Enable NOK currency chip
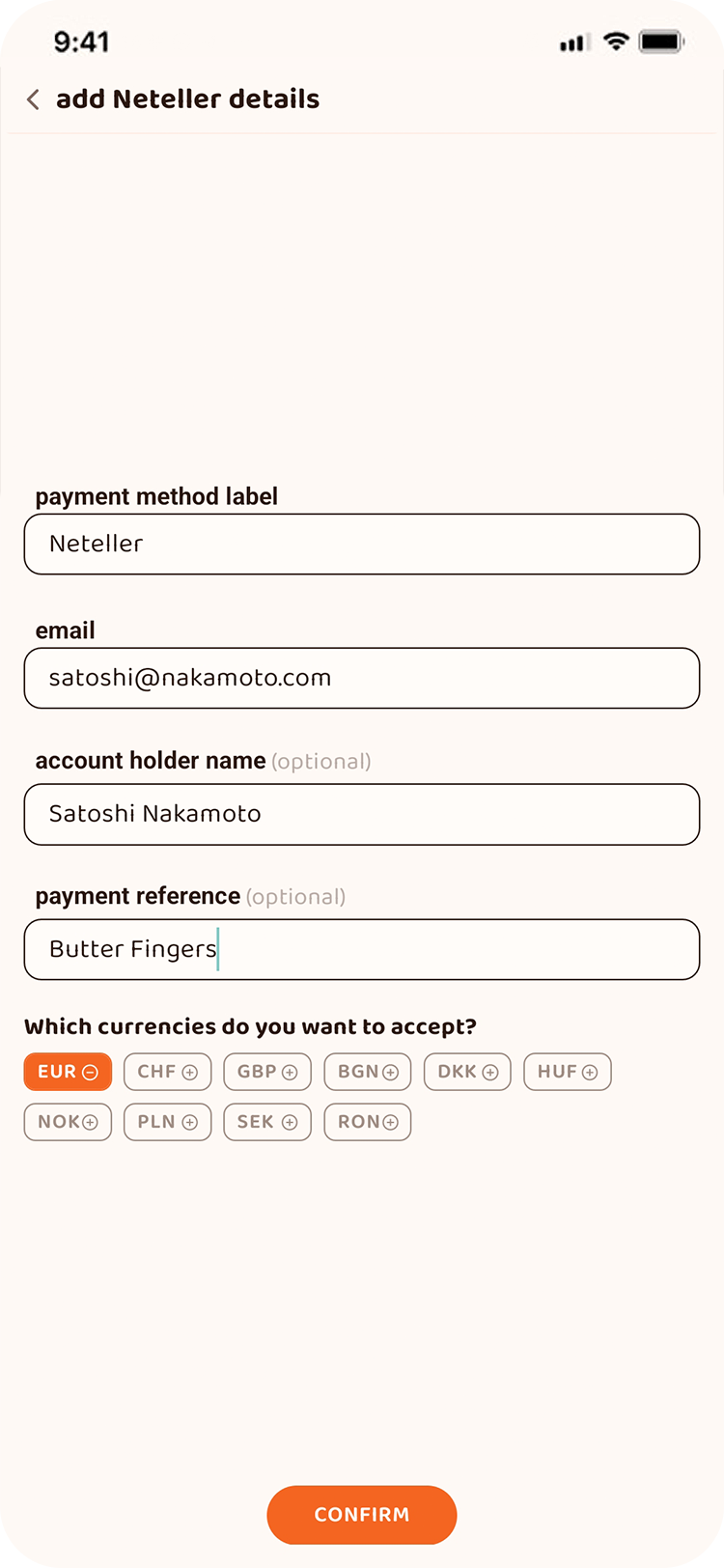The height and width of the screenshot is (1568, 724). pos(68,1122)
